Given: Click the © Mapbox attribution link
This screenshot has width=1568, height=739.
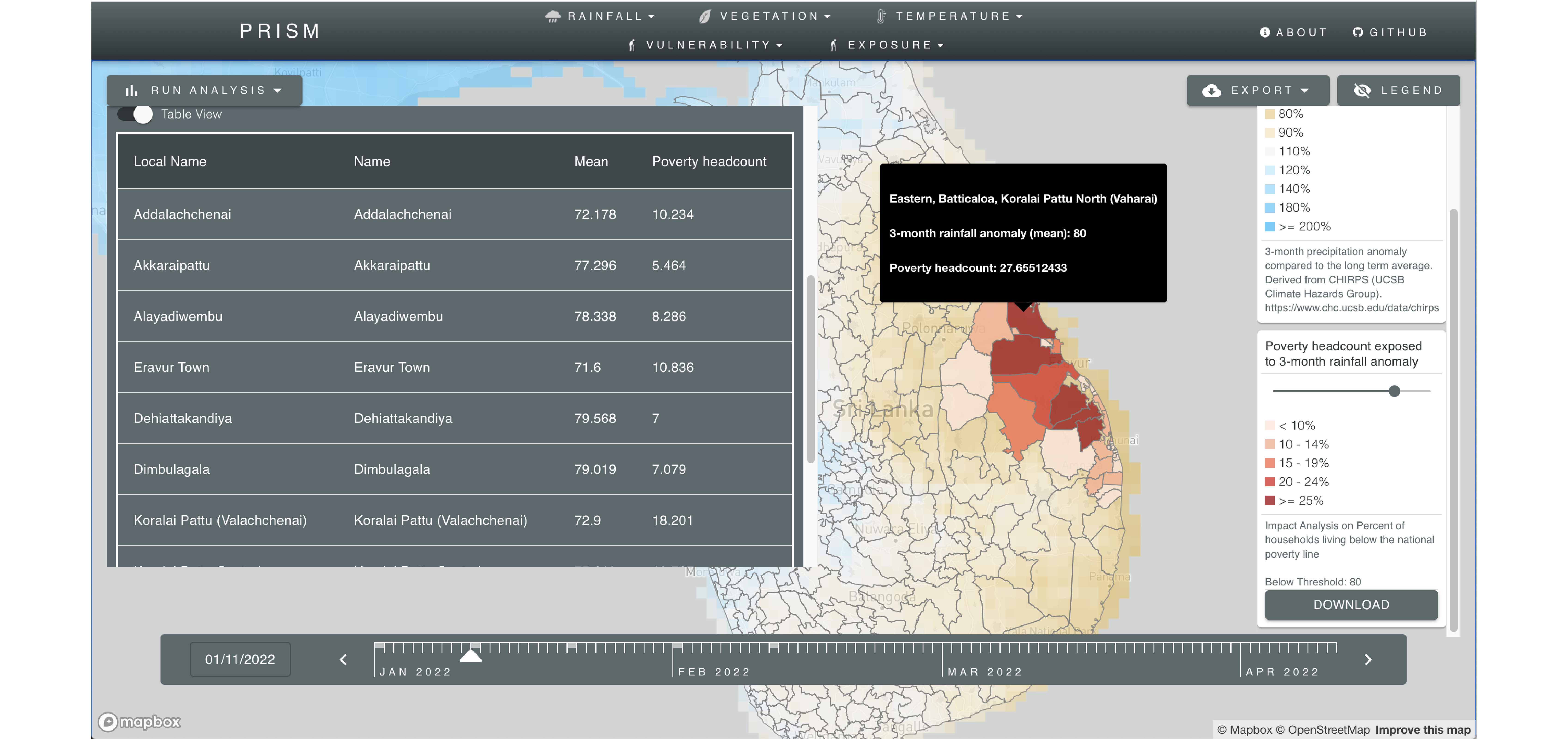Looking at the screenshot, I should (x=1244, y=730).
